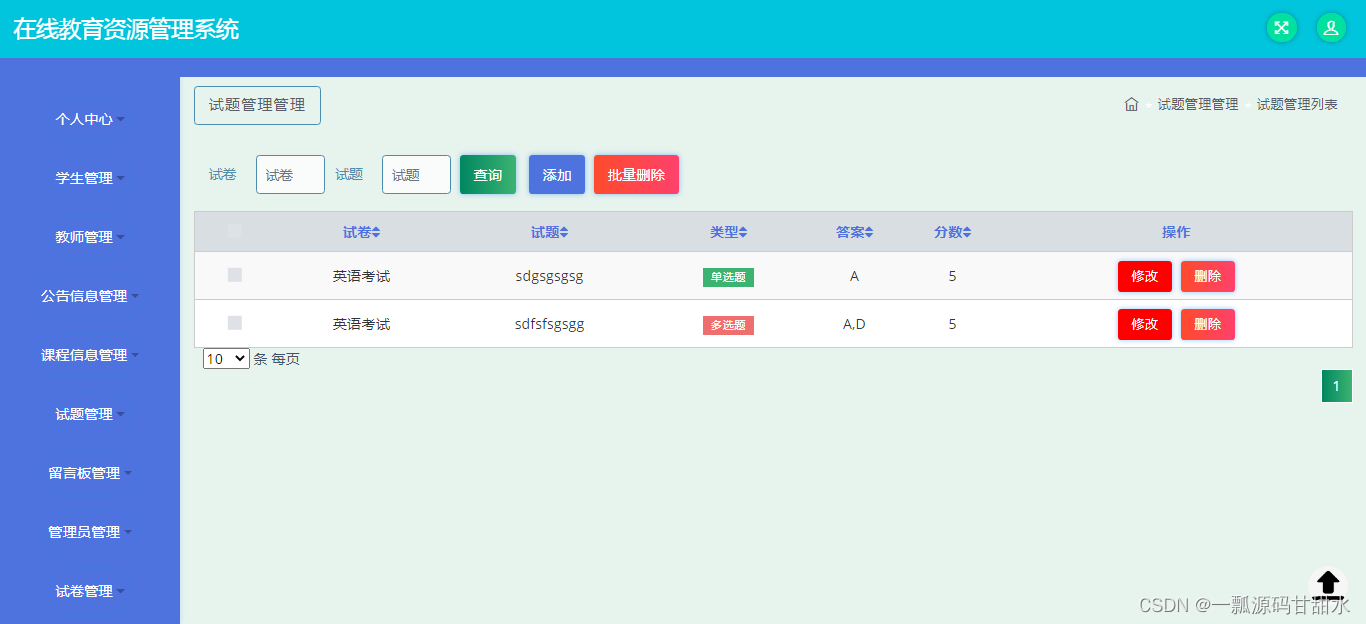Click the back-to-top arrow icon
Viewport: 1366px width, 624px height.
(1328, 585)
